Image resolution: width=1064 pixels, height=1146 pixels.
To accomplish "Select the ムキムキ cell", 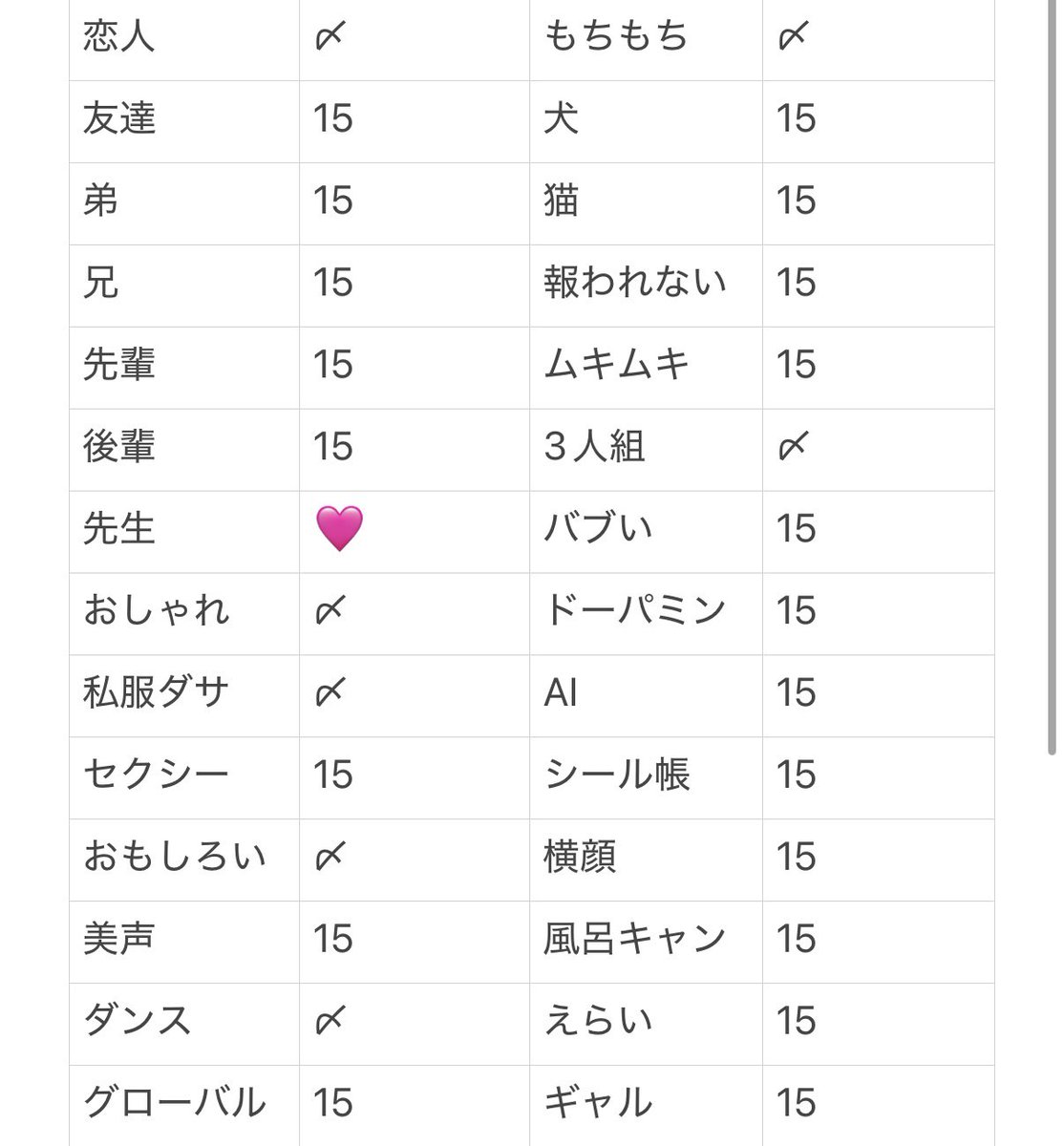I will pyautogui.click(x=646, y=368).
